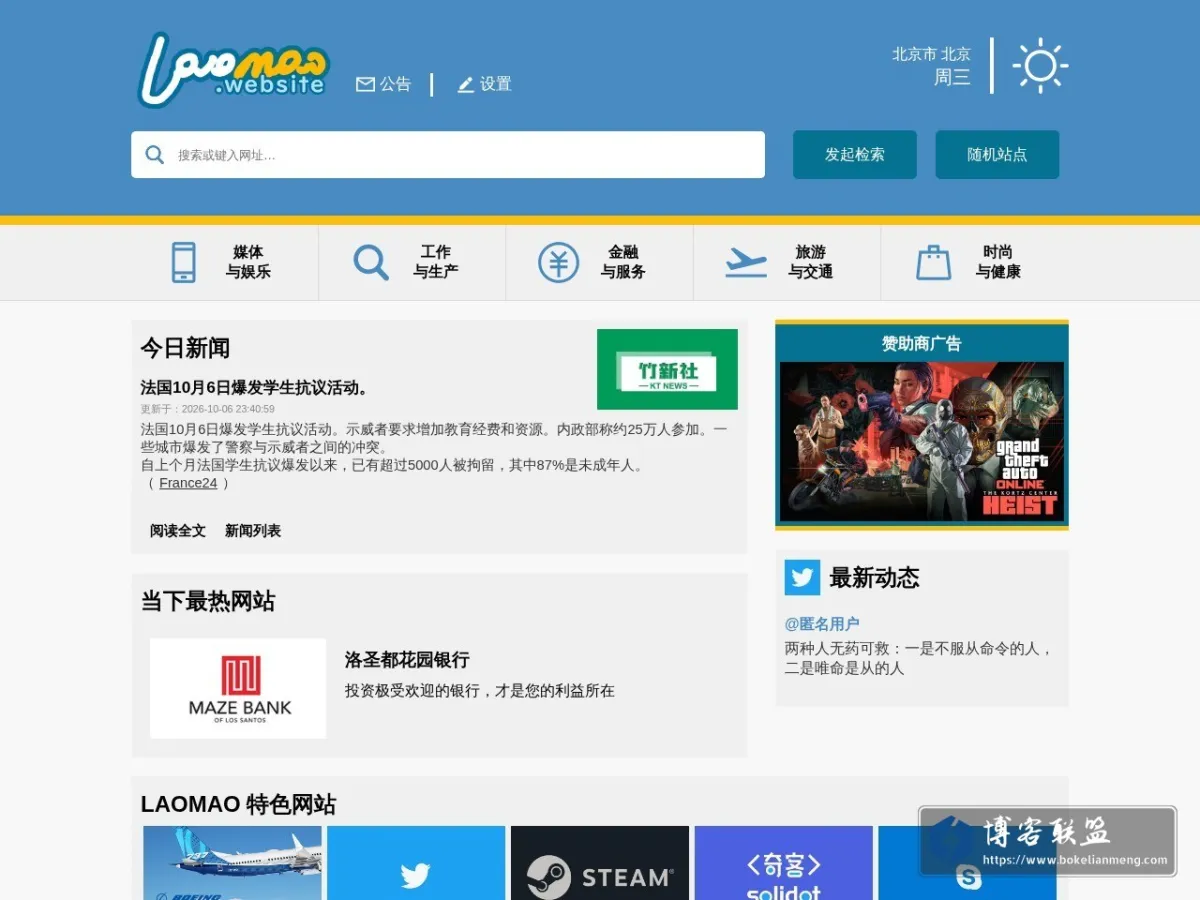Click the 随机站点 random site button

pyautogui.click(x=997, y=154)
